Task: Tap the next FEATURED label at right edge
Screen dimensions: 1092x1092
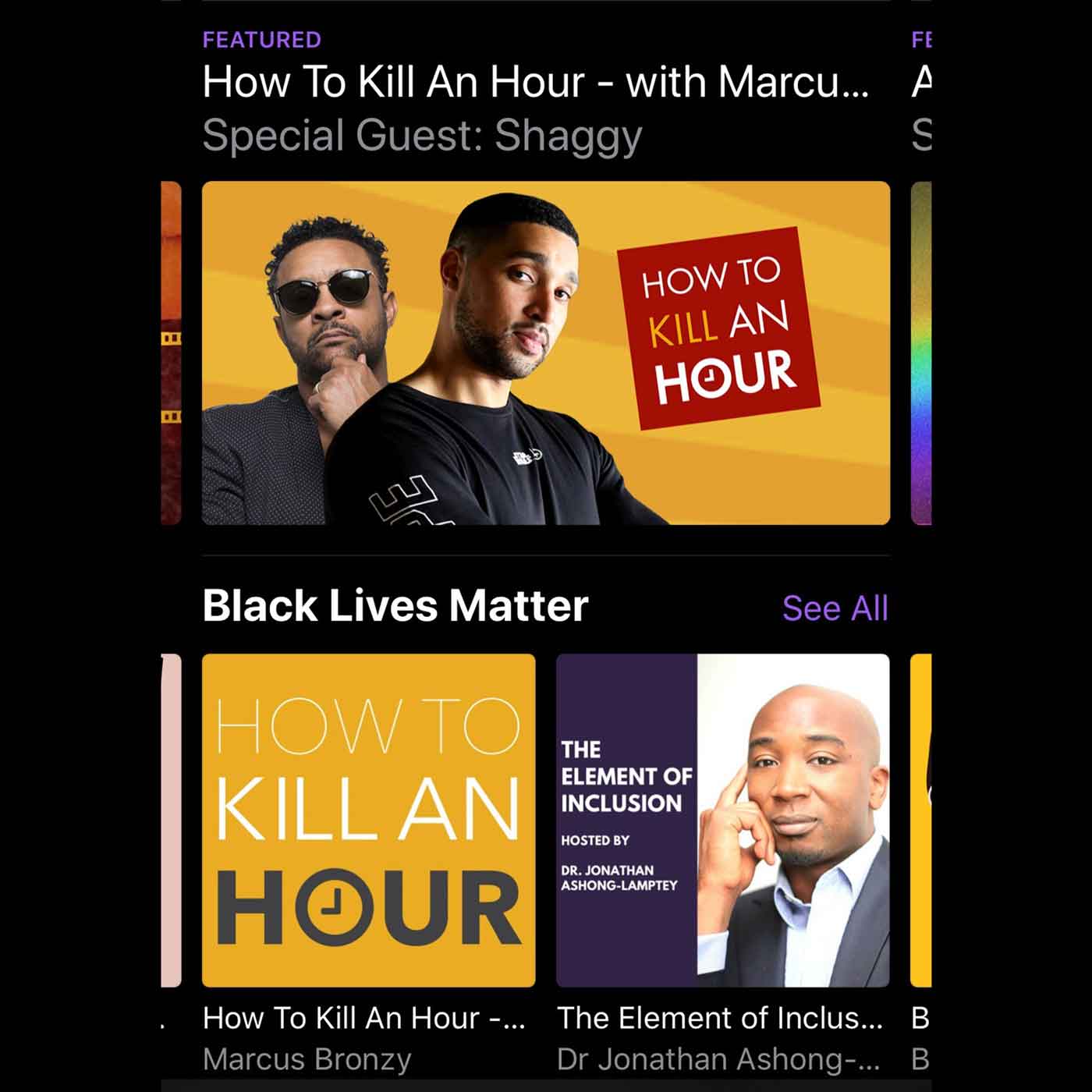Action: (x=921, y=40)
